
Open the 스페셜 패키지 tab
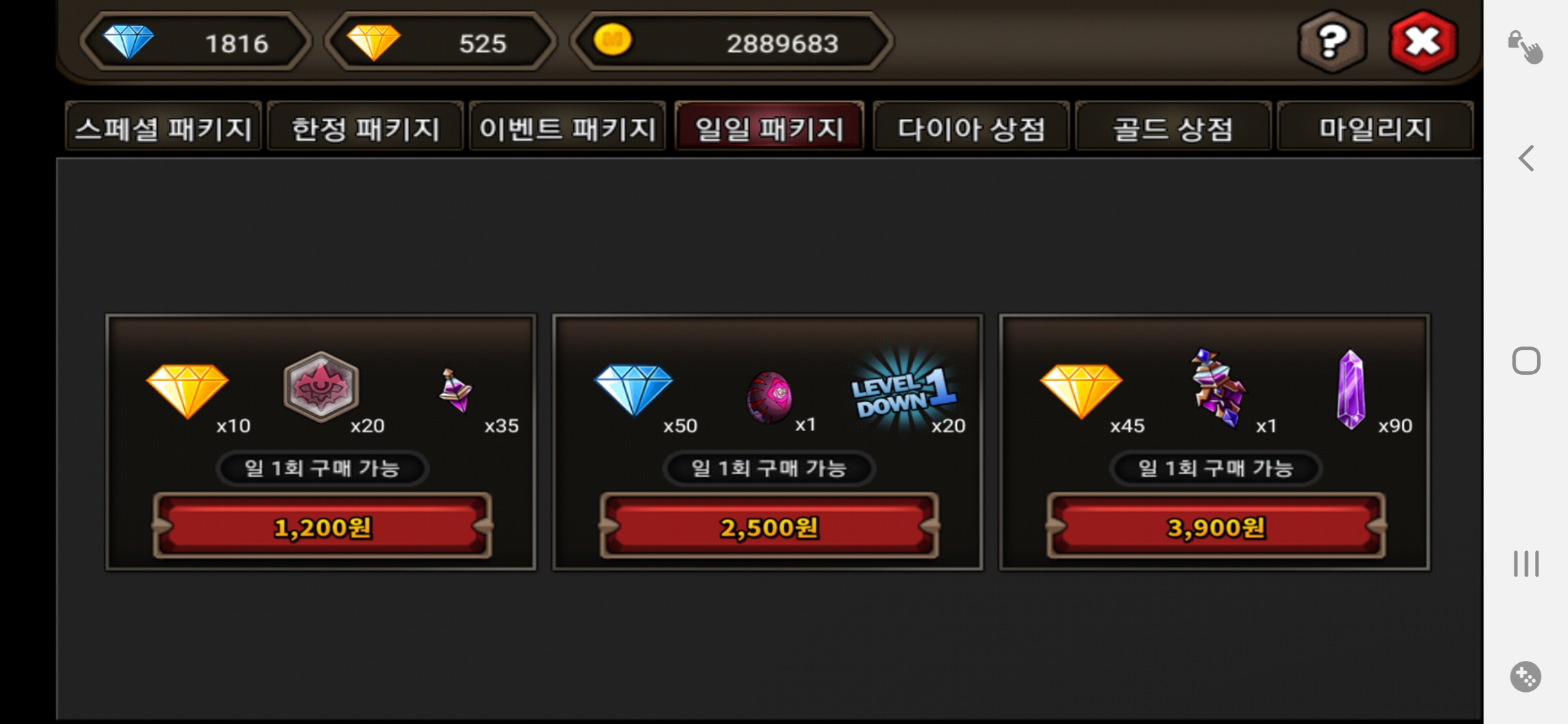click(x=164, y=127)
